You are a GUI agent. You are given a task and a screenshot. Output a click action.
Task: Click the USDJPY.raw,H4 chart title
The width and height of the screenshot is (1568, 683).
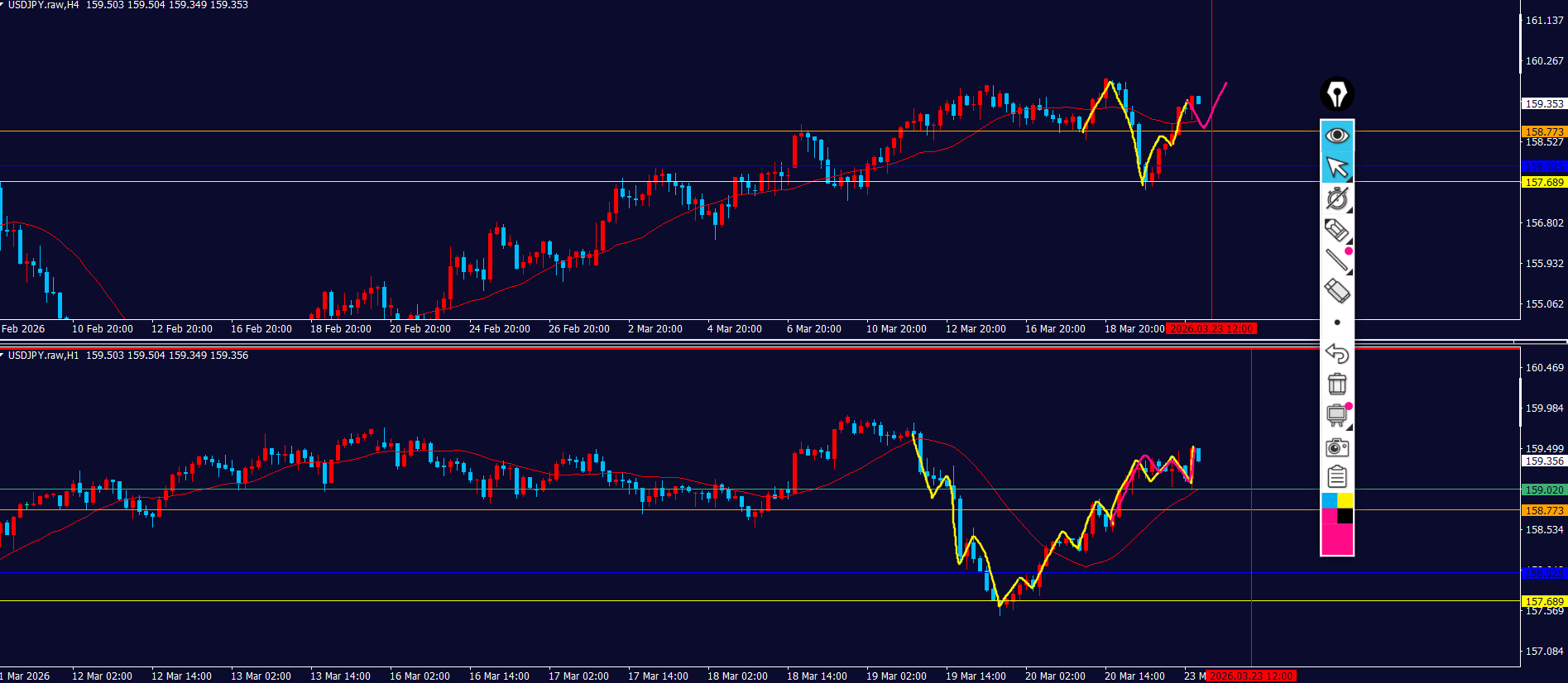(x=43, y=5)
